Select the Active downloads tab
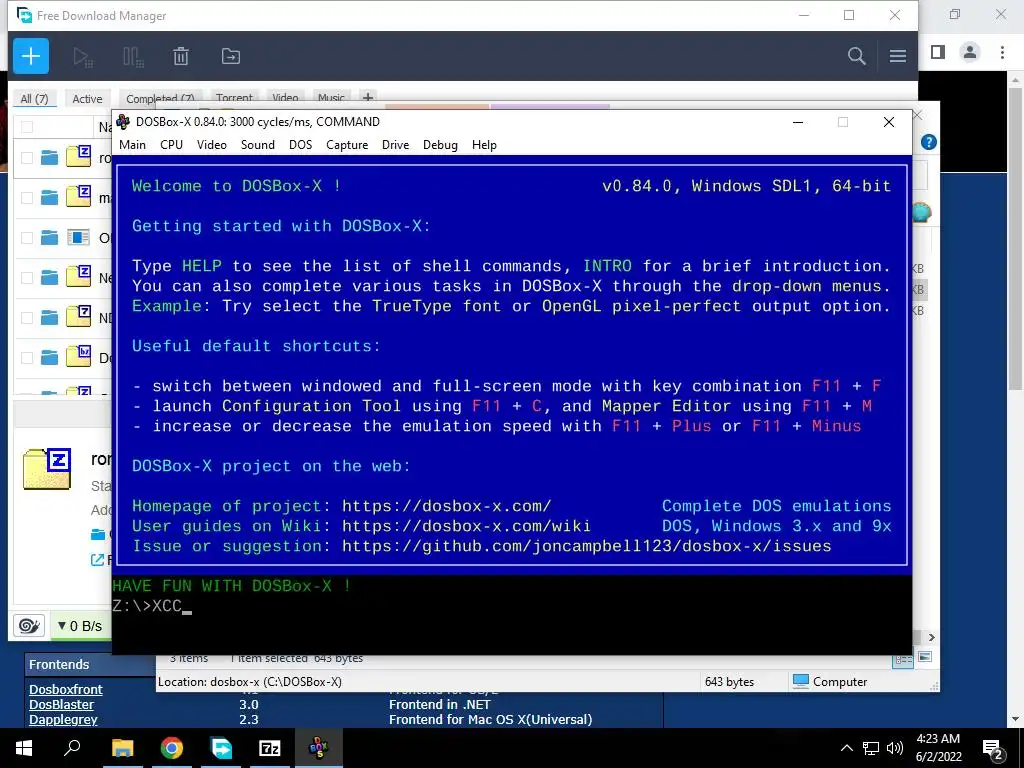The height and width of the screenshot is (768, 1024). pos(87,99)
